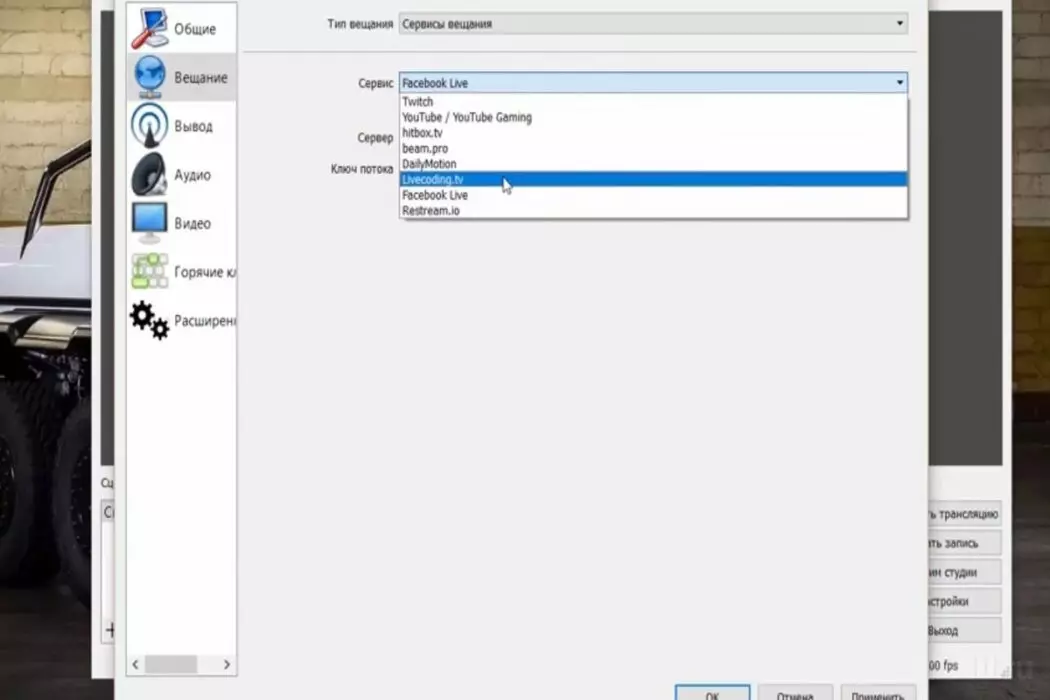The height and width of the screenshot is (700, 1050).
Task: Click the Вещание label in sidebar
Action: click(x=201, y=78)
